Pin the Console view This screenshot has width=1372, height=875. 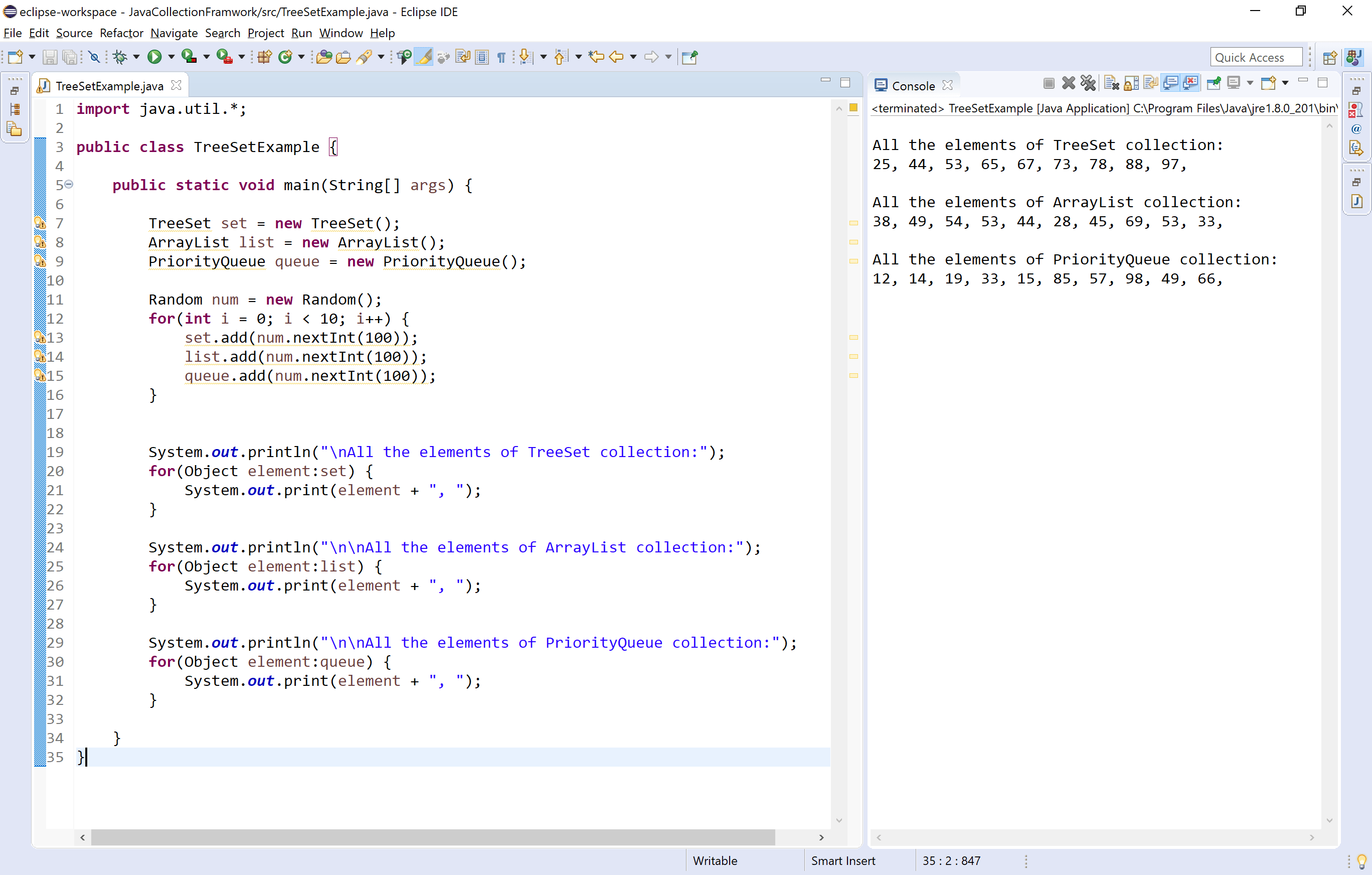1214,83
